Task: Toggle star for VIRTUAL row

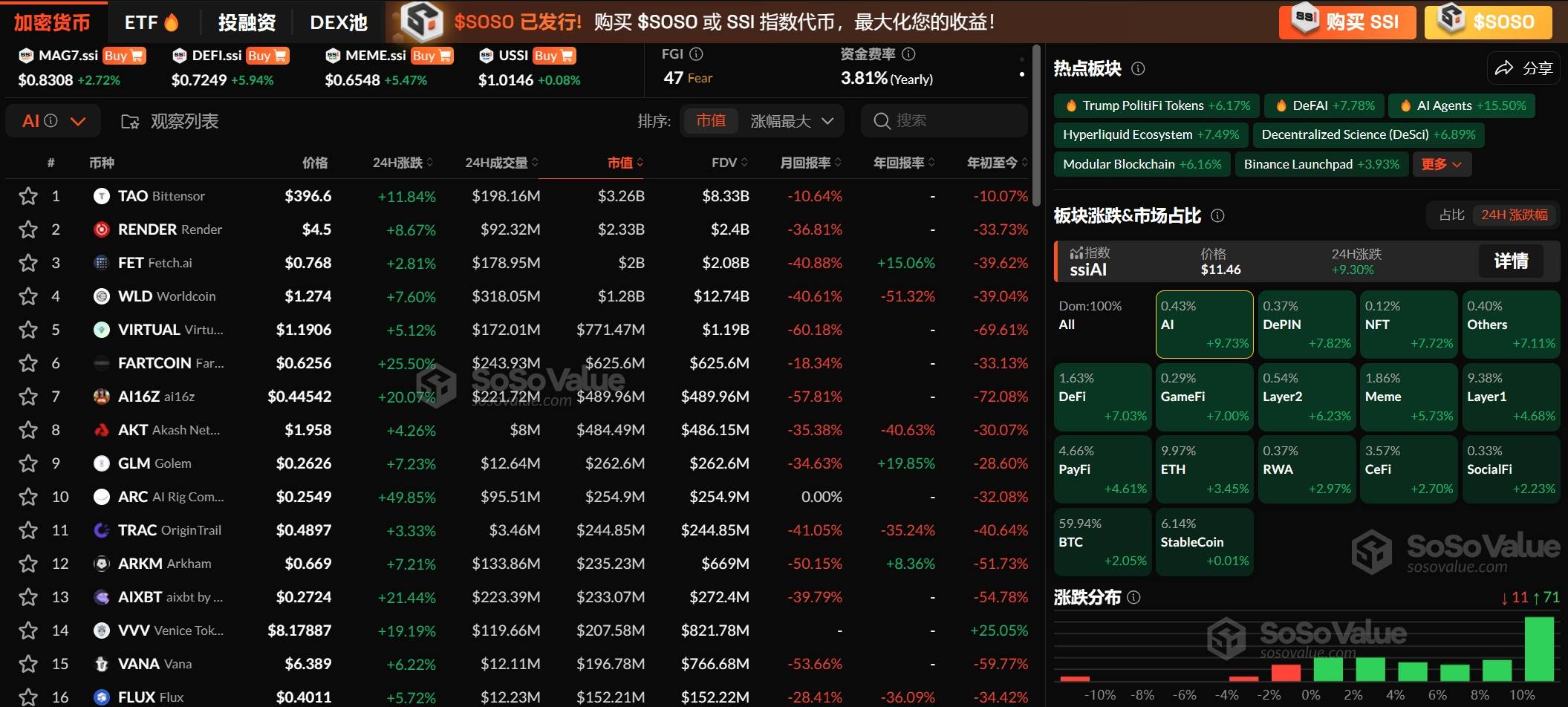Action: click(x=28, y=330)
